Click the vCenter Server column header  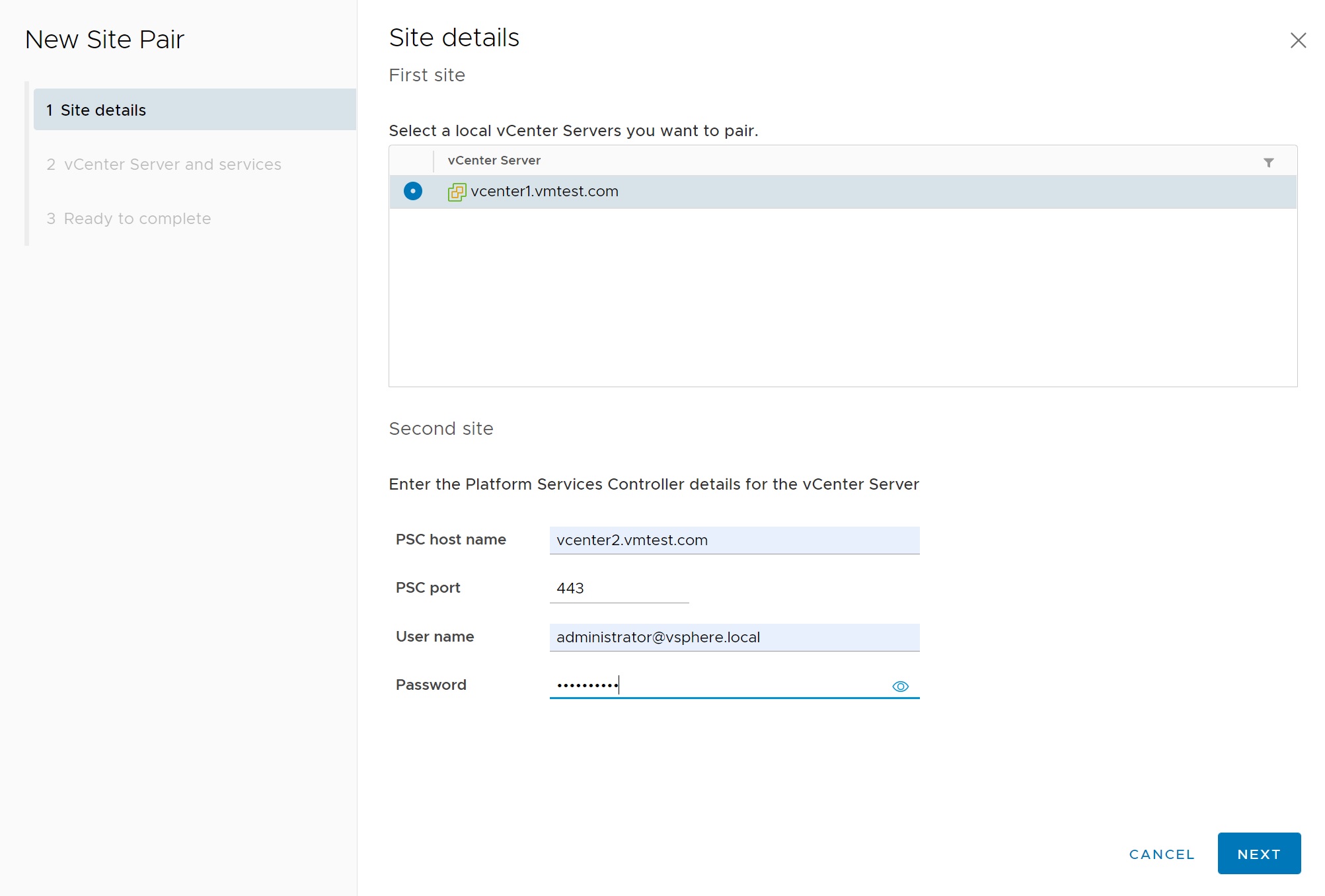click(494, 161)
